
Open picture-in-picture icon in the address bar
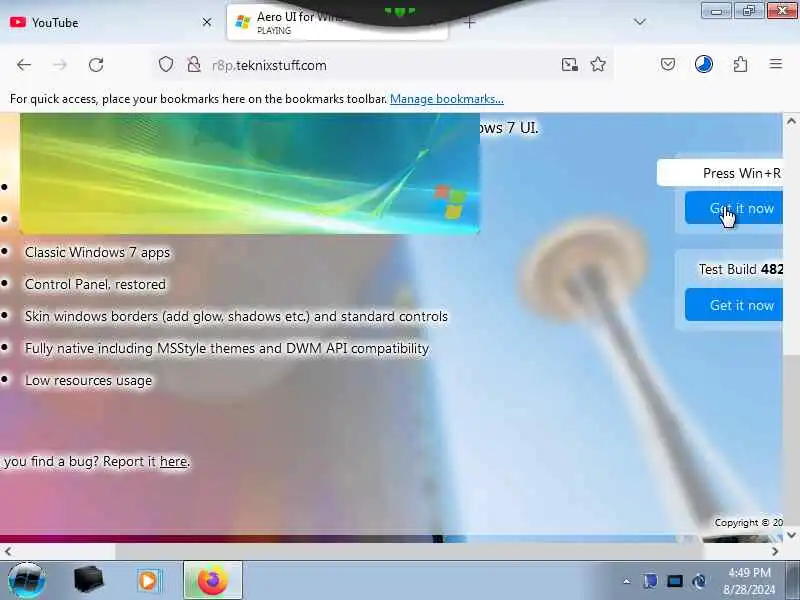coord(569,65)
